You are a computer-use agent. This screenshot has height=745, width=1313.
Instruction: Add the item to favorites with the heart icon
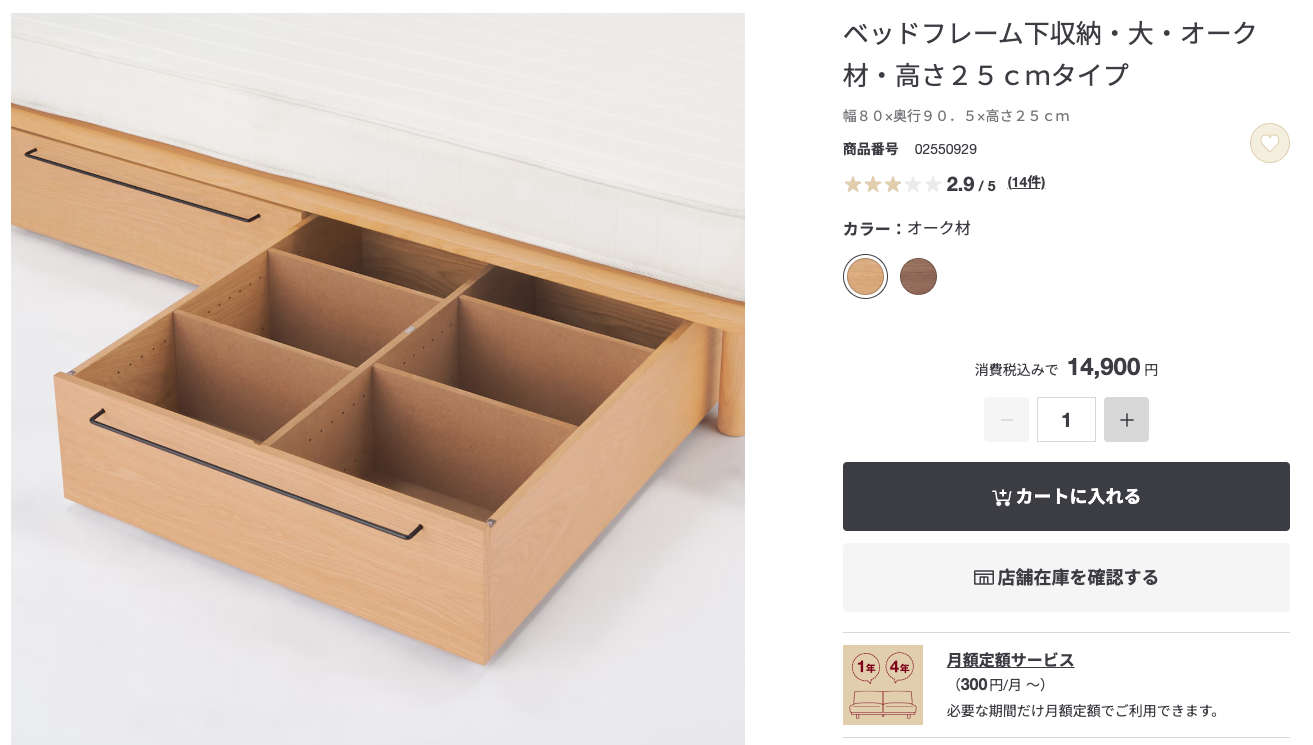(1269, 143)
